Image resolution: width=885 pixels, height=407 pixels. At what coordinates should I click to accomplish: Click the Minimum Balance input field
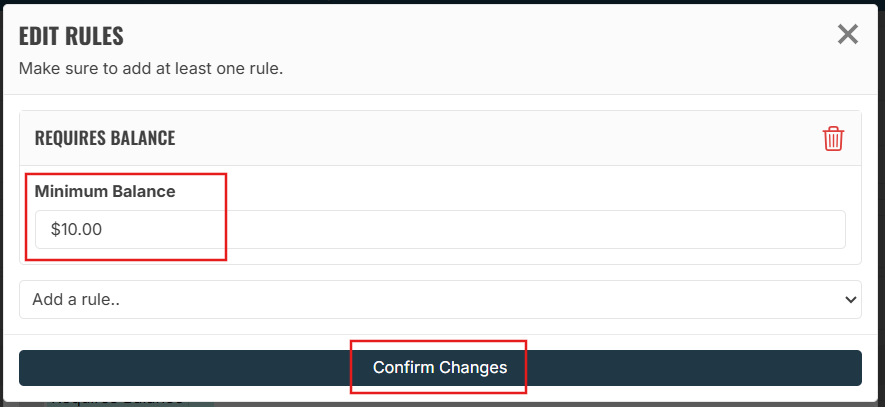tap(440, 229)
